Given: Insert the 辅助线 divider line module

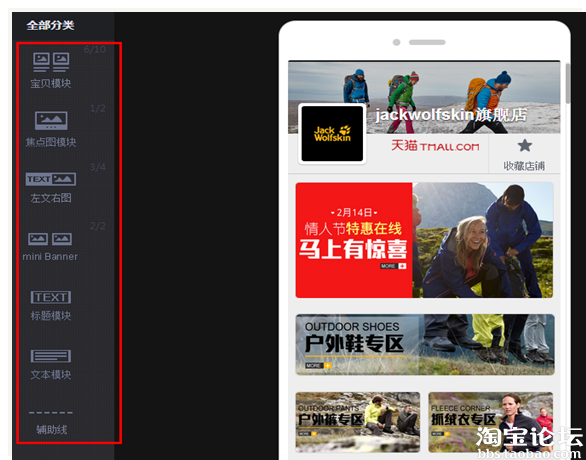Looking at the screenshot, I should pyautogui.click(x=51, y=413).
